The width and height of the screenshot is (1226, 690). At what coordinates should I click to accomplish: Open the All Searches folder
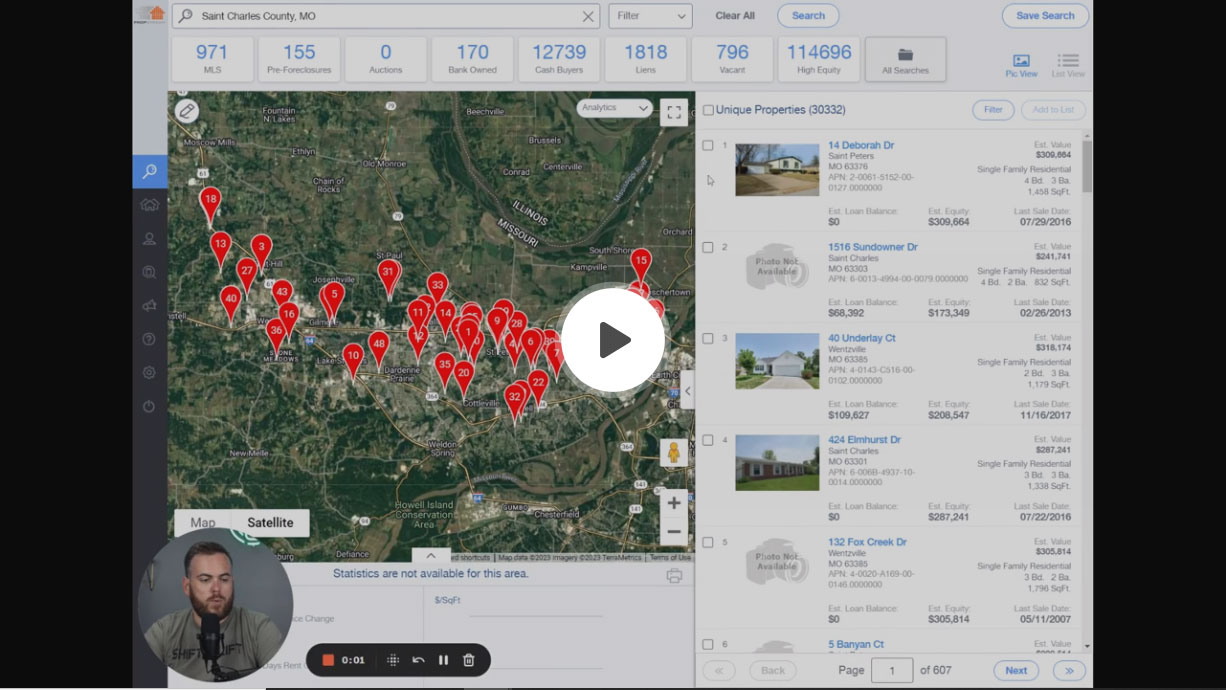(x=905, y=59)
